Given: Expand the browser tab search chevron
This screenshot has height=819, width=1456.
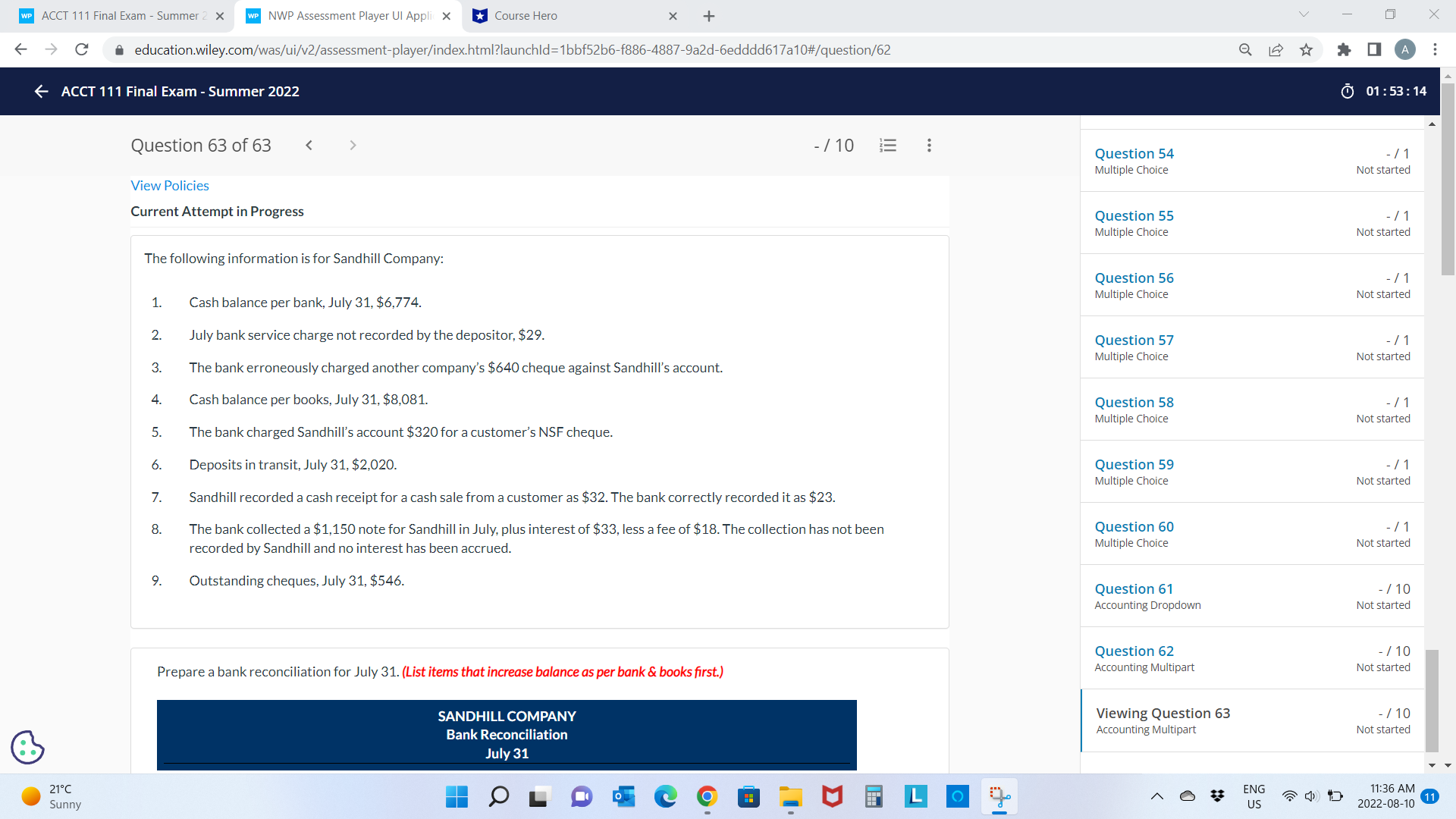Looking at the screenshot, I should (1303, 14).
